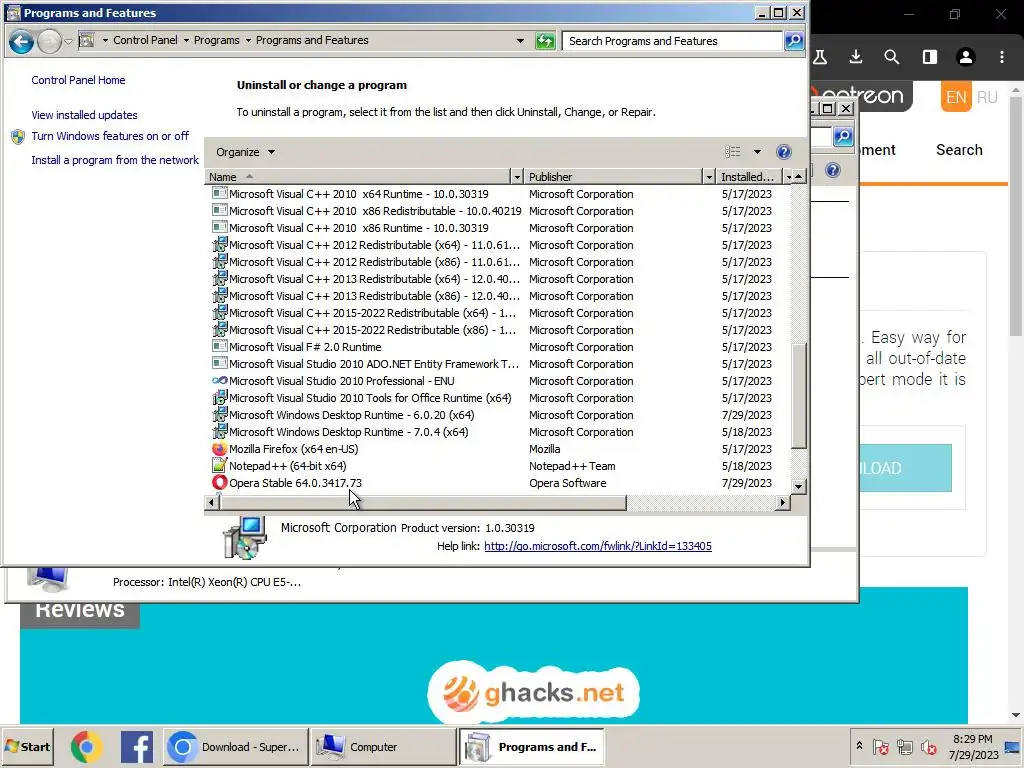Click the Chrome downloads icon
This screenshot has width=1024, height=768.
(856, 57)
